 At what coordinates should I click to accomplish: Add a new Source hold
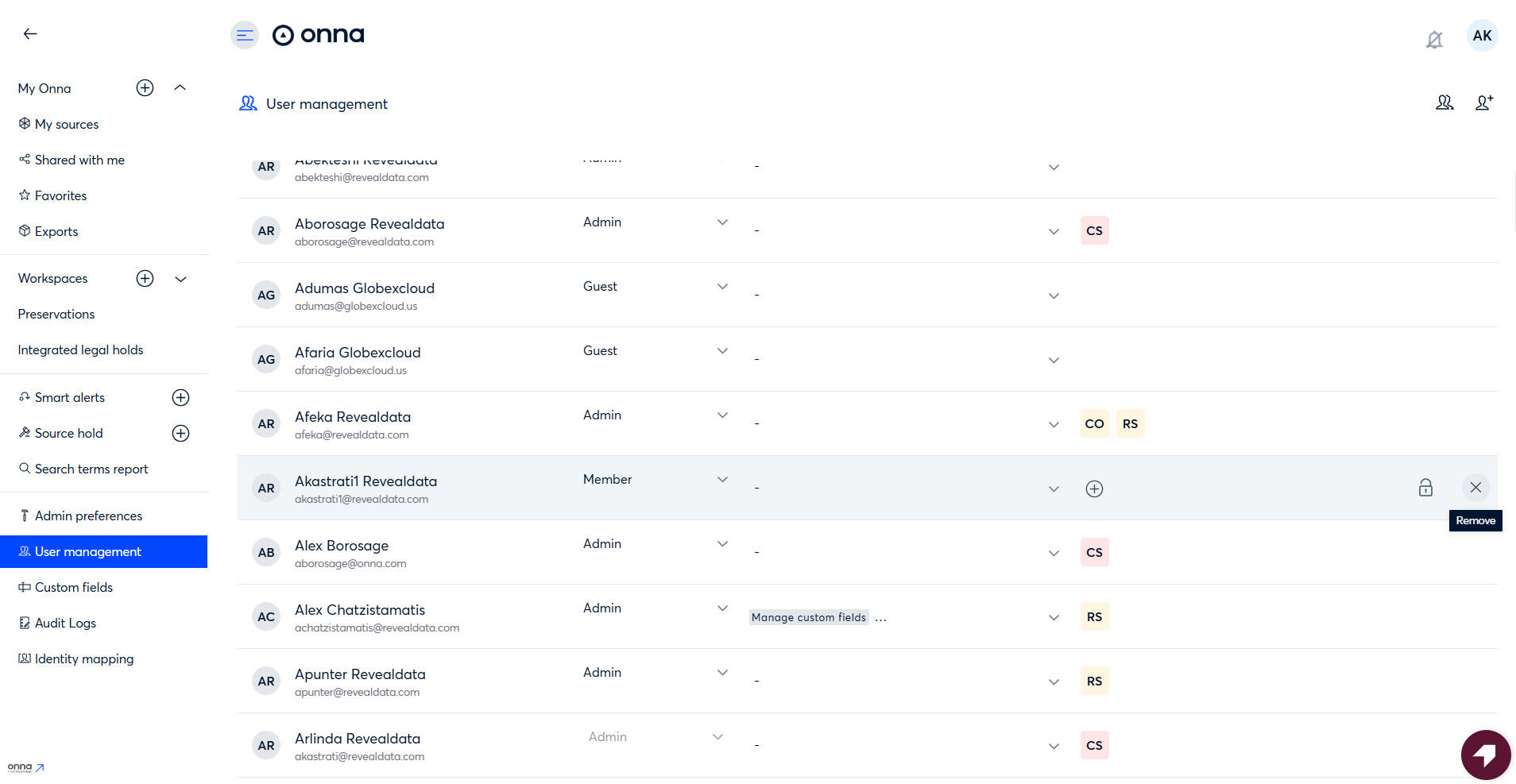click(180, 434)
